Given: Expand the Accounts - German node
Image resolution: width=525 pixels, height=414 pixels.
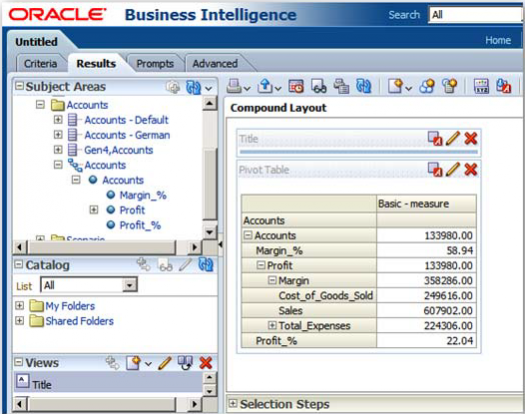Looking at the screenshot, I should pyautogui.click(x=58, y=134).
